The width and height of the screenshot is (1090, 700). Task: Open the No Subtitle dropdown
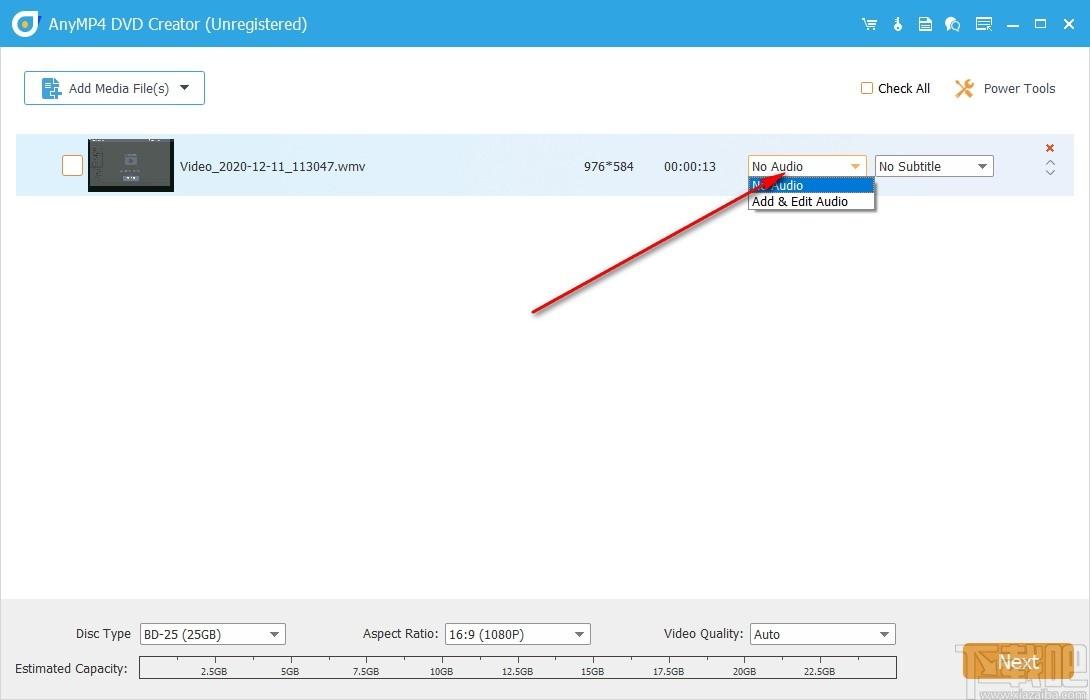934,166
